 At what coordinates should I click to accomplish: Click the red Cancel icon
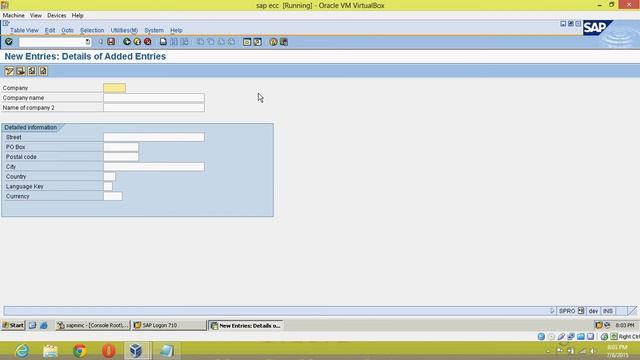[x=148, y=42]
